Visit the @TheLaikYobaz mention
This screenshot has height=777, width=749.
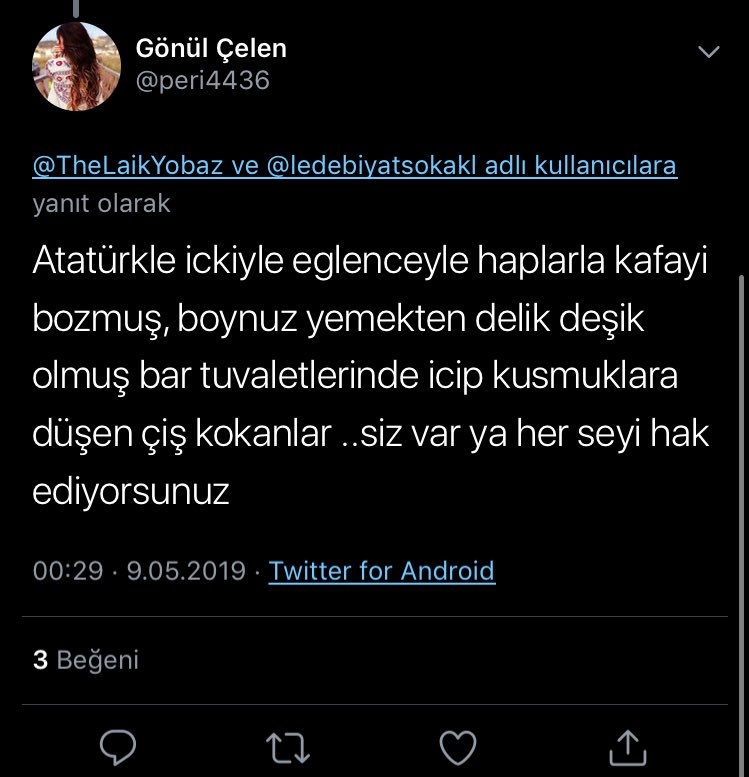coord(128,165)
